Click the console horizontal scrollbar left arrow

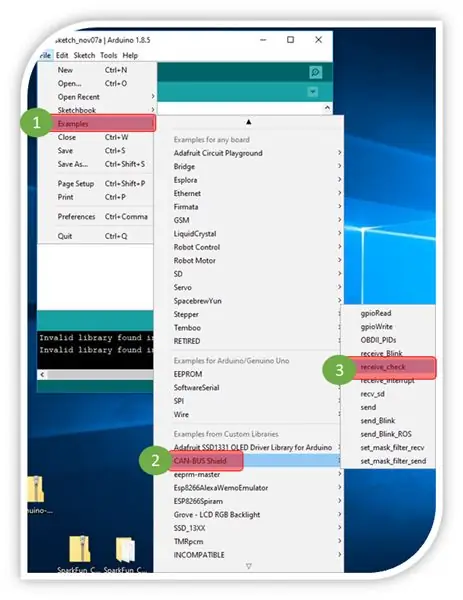click(42, 375)
